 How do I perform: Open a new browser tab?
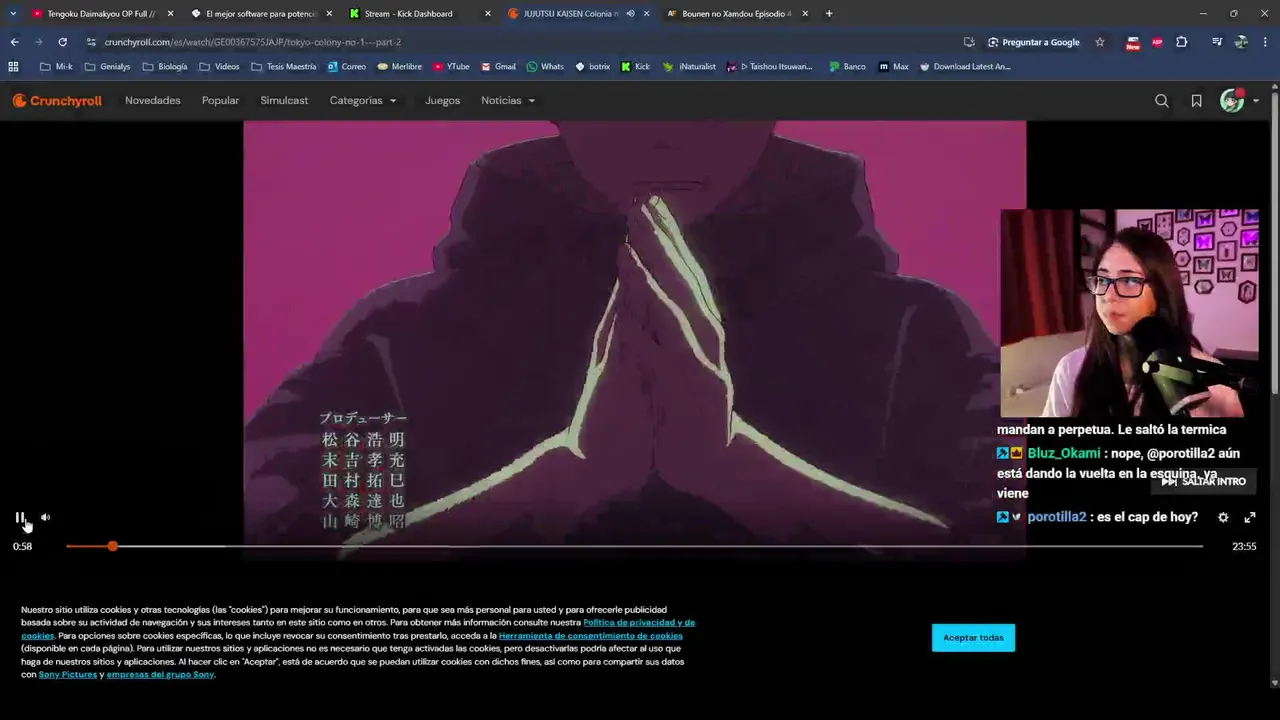[x=829, y=14]
